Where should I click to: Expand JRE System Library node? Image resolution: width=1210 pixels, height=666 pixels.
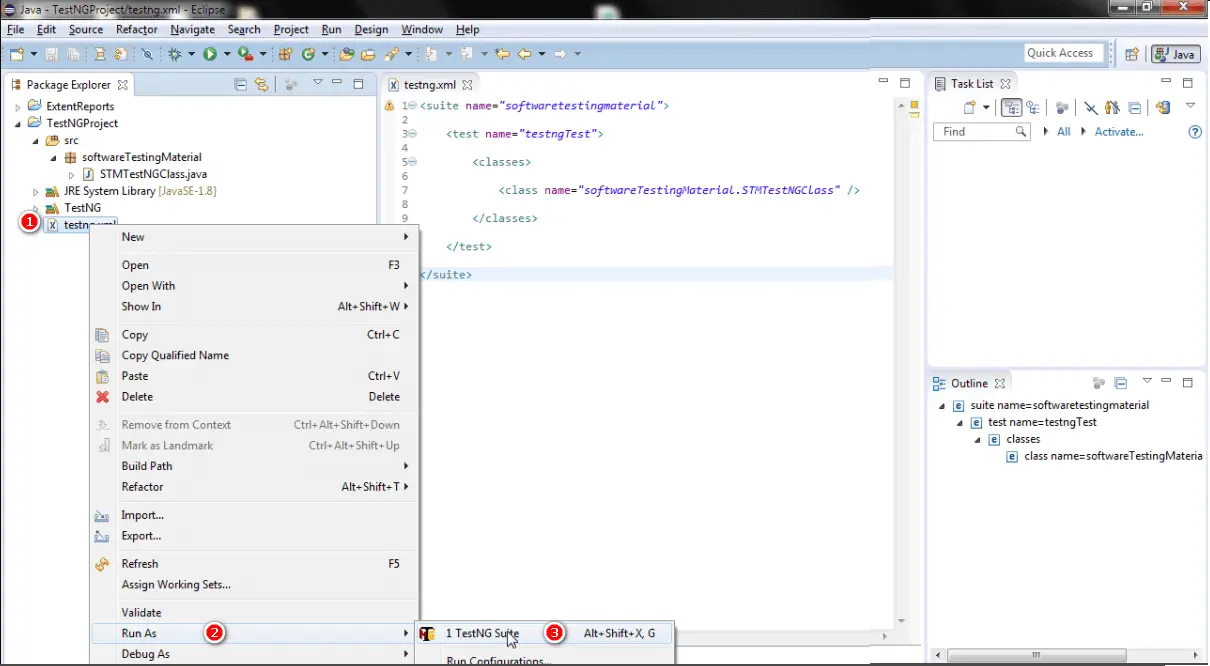point(37,191)
